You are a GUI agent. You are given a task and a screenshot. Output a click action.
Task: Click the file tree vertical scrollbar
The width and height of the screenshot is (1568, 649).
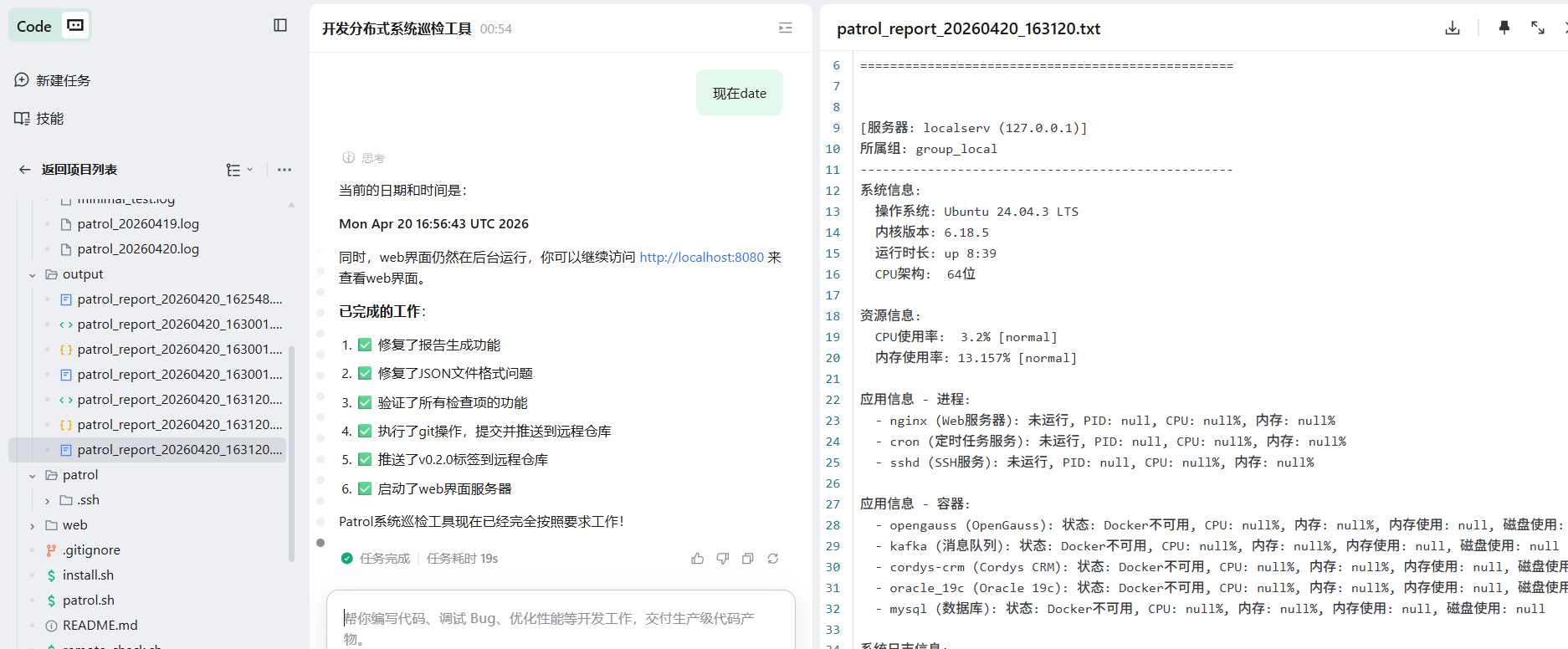pyautogui.click(x=291, y=452)
